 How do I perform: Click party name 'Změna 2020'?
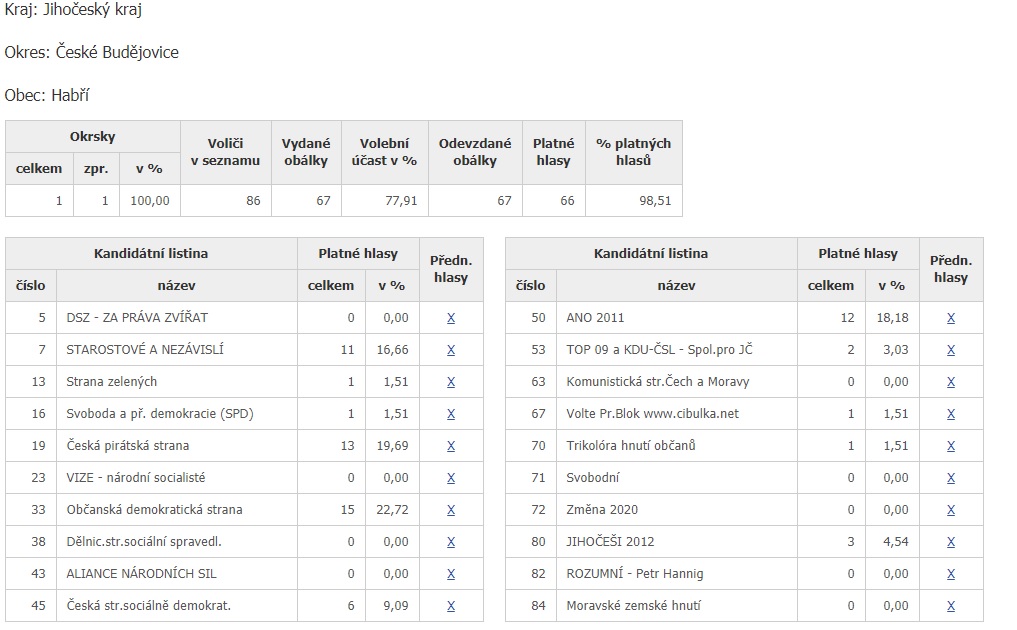click(602, 510)
